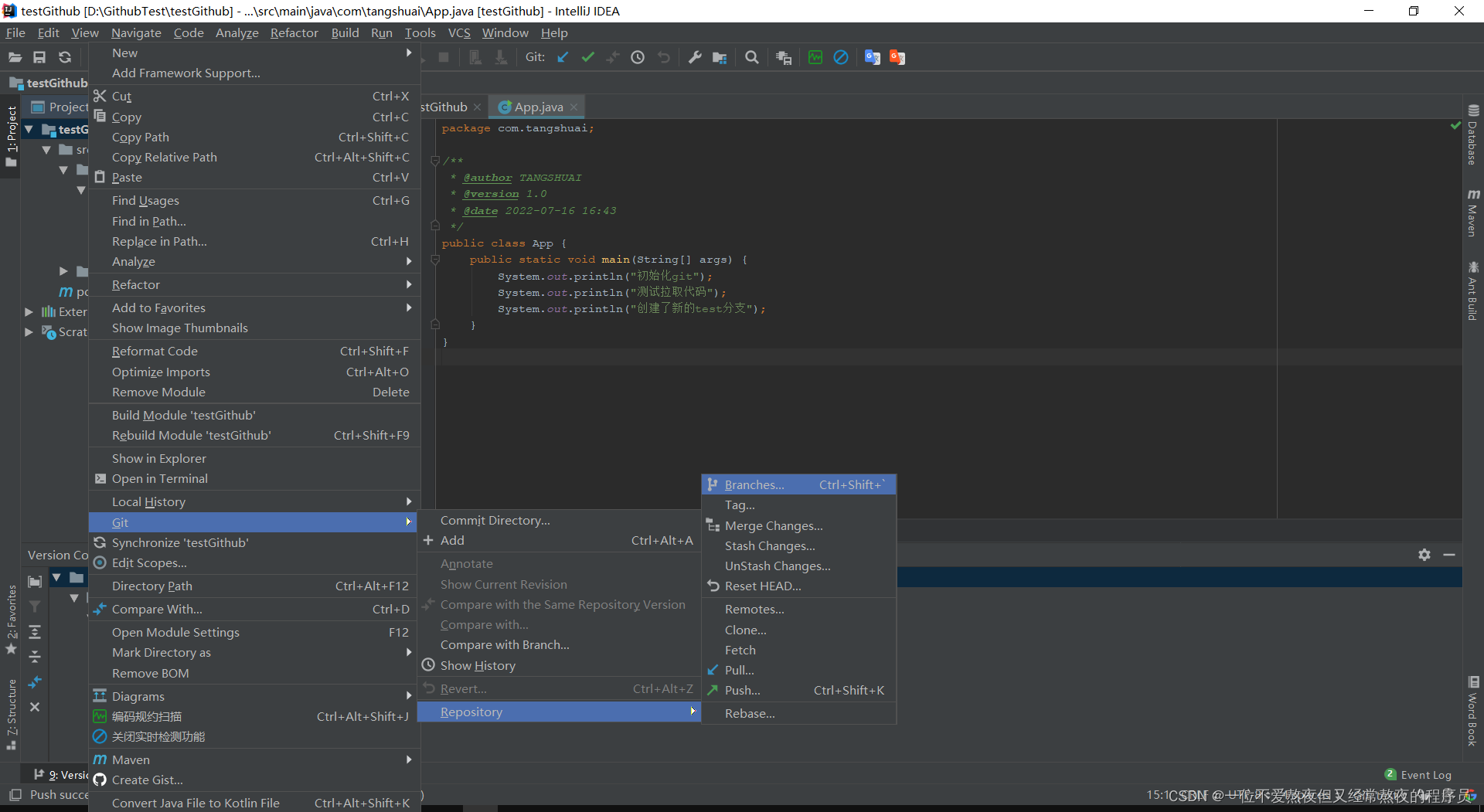The height and width of the screenshot is (812, 1484).
Task: Expand the New submenu
Action: point(254,53)
